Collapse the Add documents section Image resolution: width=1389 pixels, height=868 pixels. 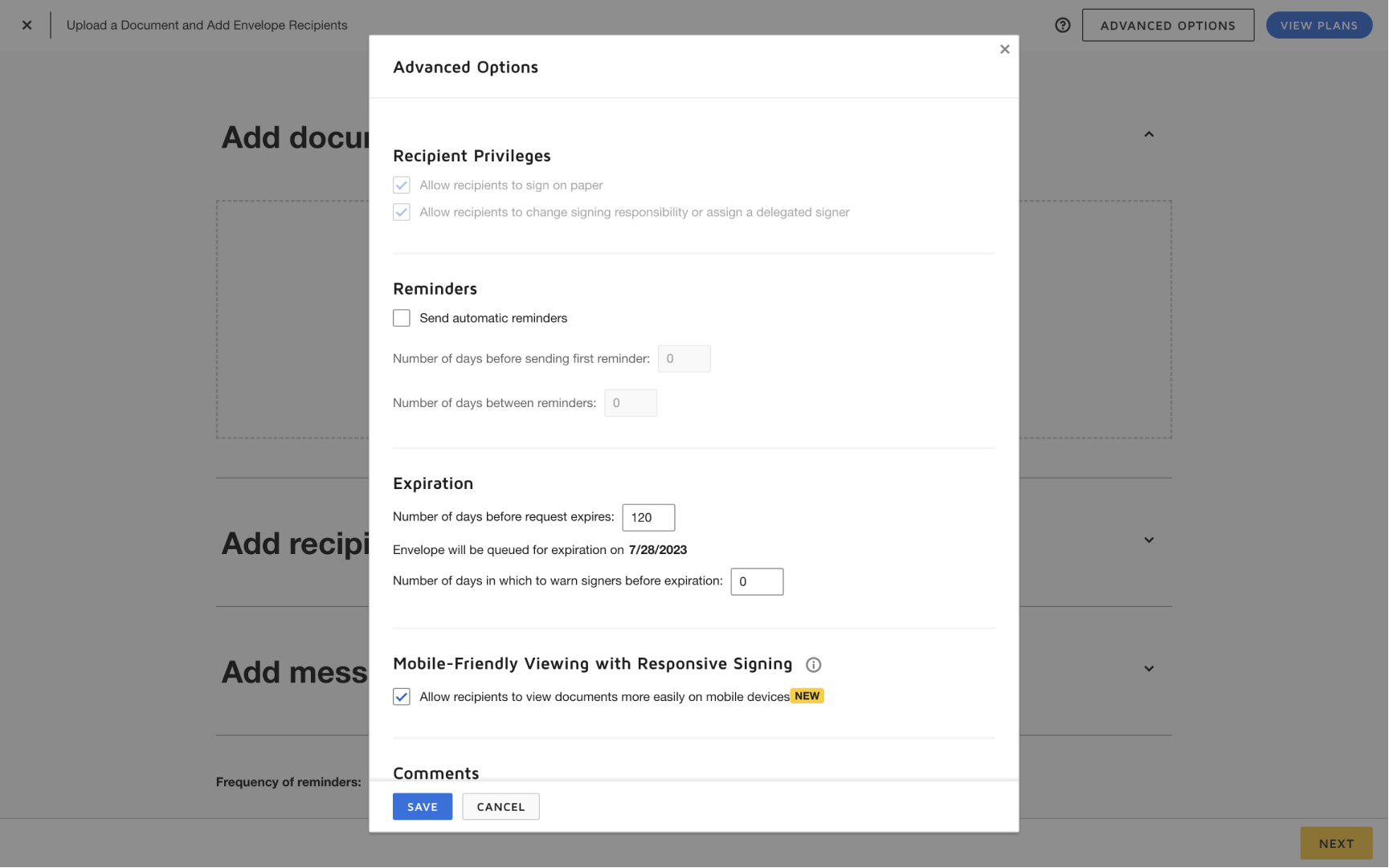[x=1149, y=134]
